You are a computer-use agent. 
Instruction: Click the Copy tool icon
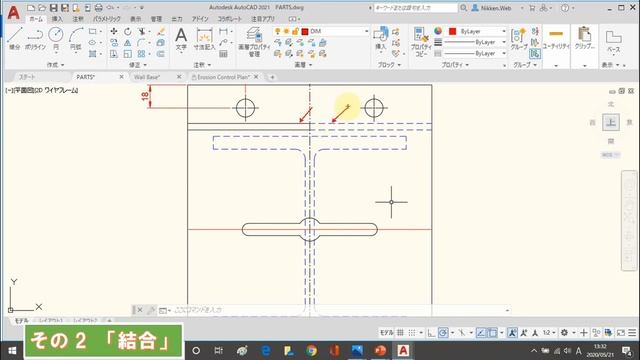pyautogui.click(x=114, y=42)
